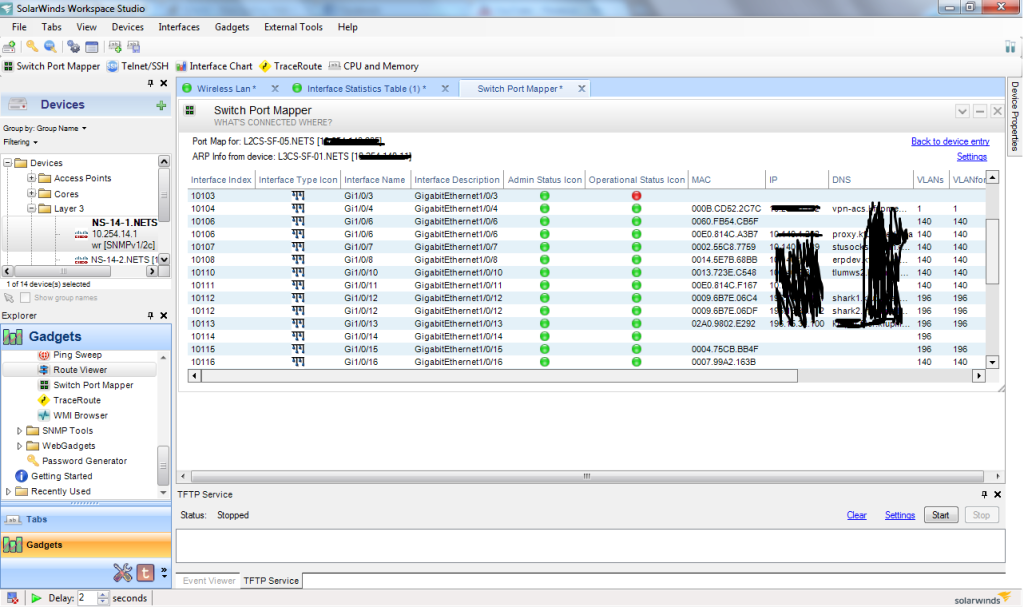
Task: Switch to Interface Statistics Table tab
Action: click(x=366, y=89)
